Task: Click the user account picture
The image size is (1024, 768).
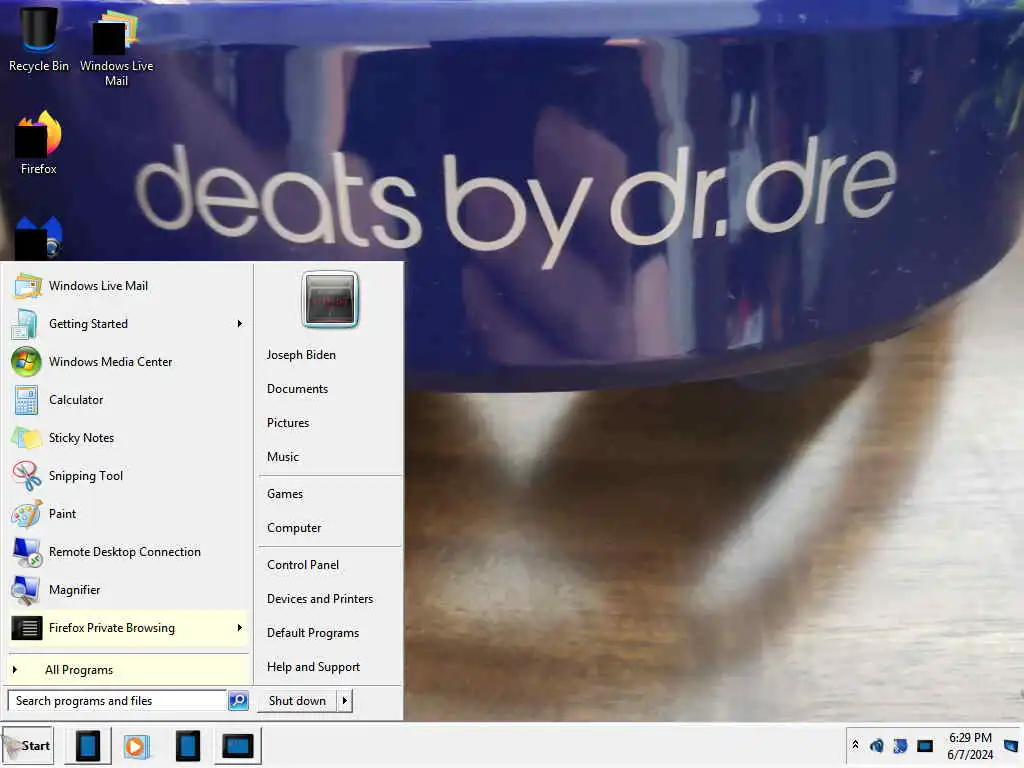Action: click(330, 300)
